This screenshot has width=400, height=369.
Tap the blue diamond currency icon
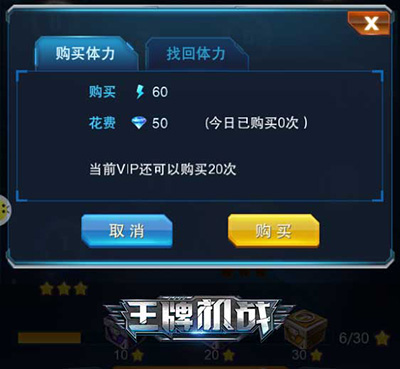coord(139,123)
